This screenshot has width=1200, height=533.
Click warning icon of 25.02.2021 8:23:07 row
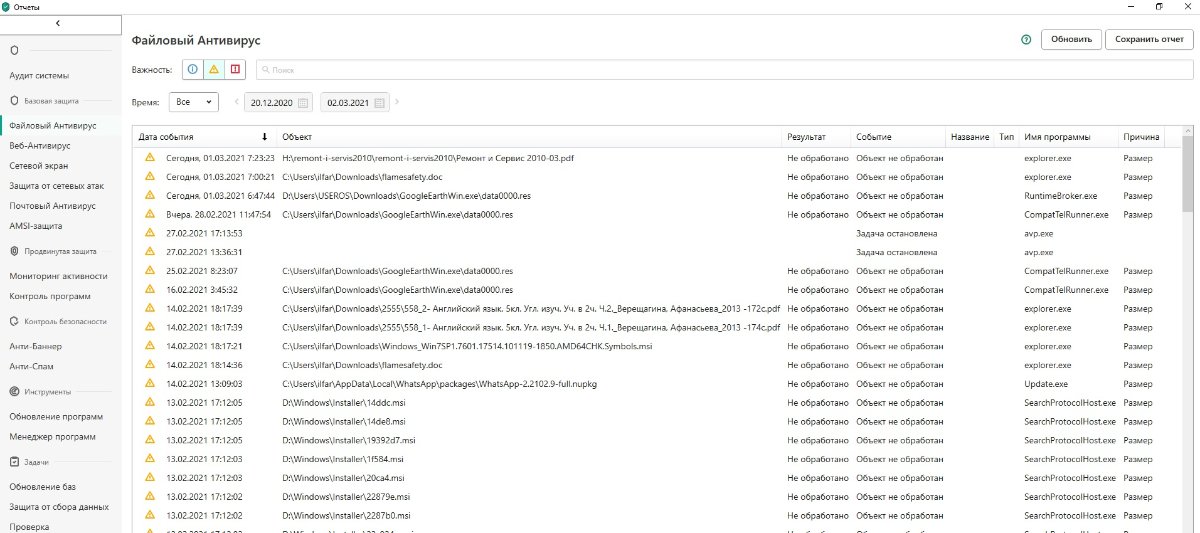pos(150,271)
